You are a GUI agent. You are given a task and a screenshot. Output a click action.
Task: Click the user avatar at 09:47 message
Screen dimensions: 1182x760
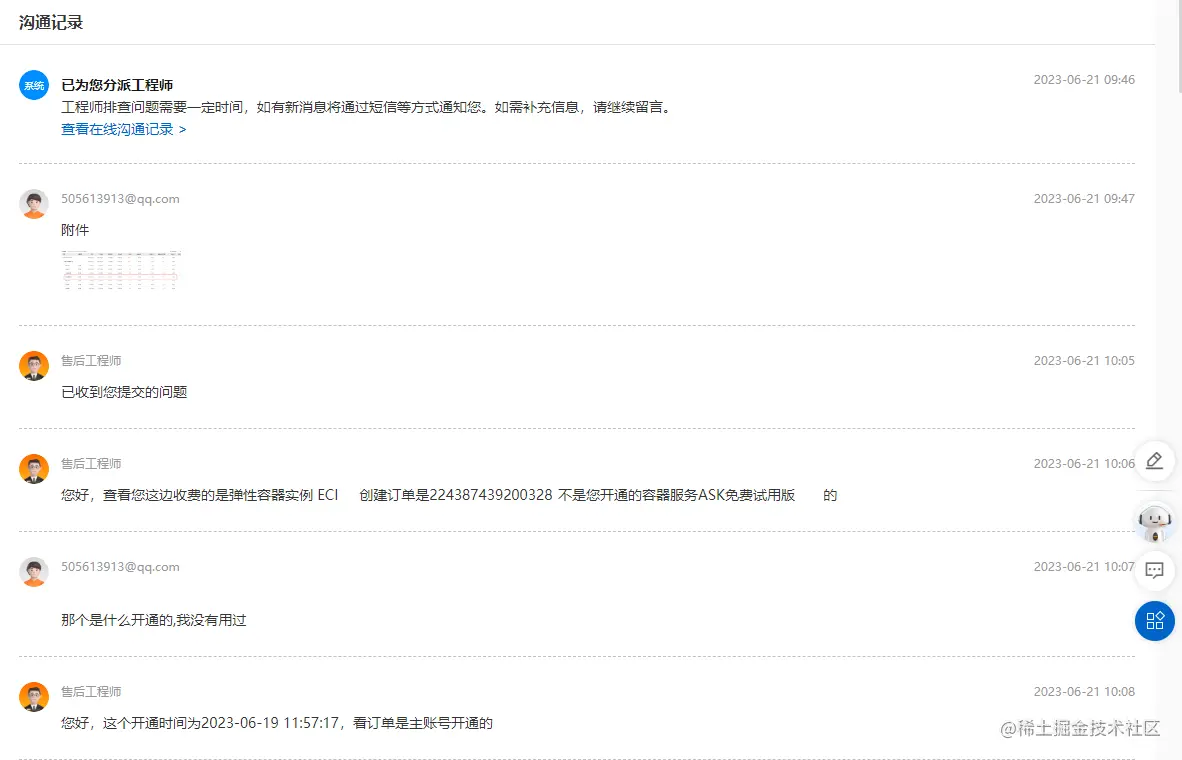[x=34, y=204]
